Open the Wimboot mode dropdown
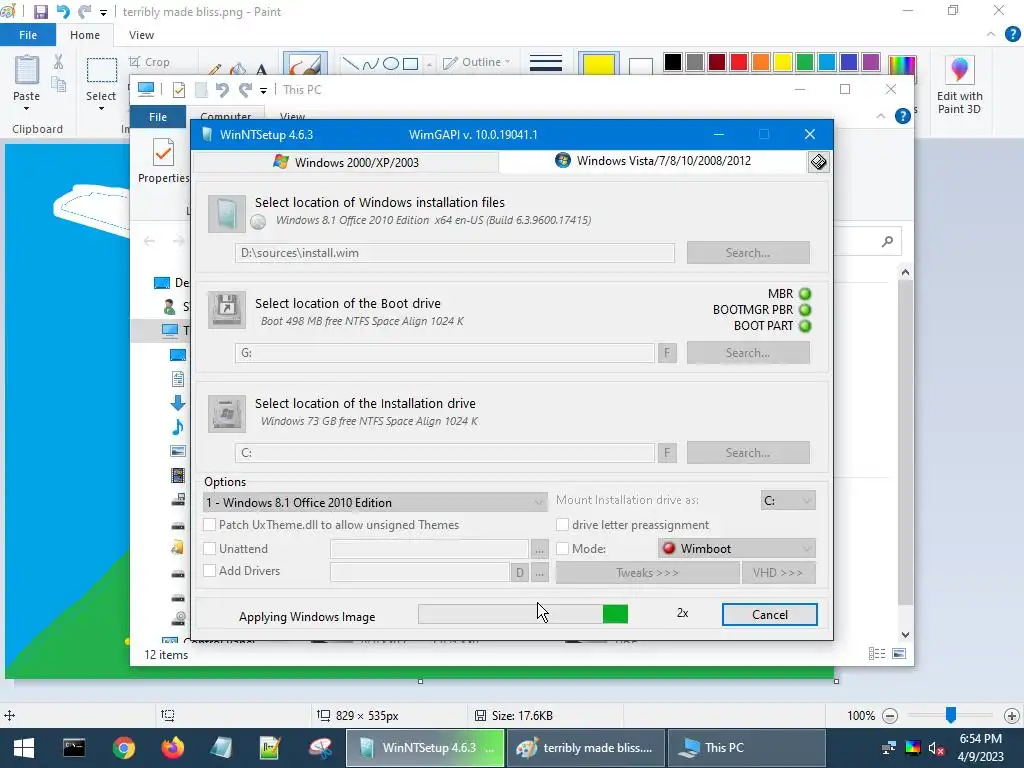This screenshot has width=1024, height=768. [737, 549]
